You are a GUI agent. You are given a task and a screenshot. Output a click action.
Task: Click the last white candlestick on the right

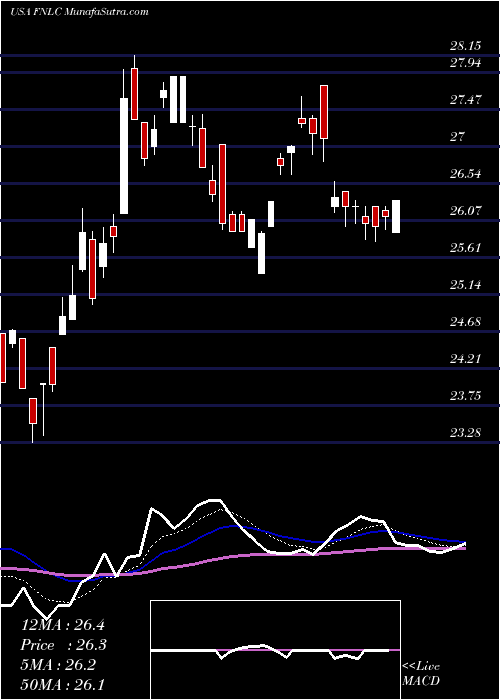click(396, 217)
